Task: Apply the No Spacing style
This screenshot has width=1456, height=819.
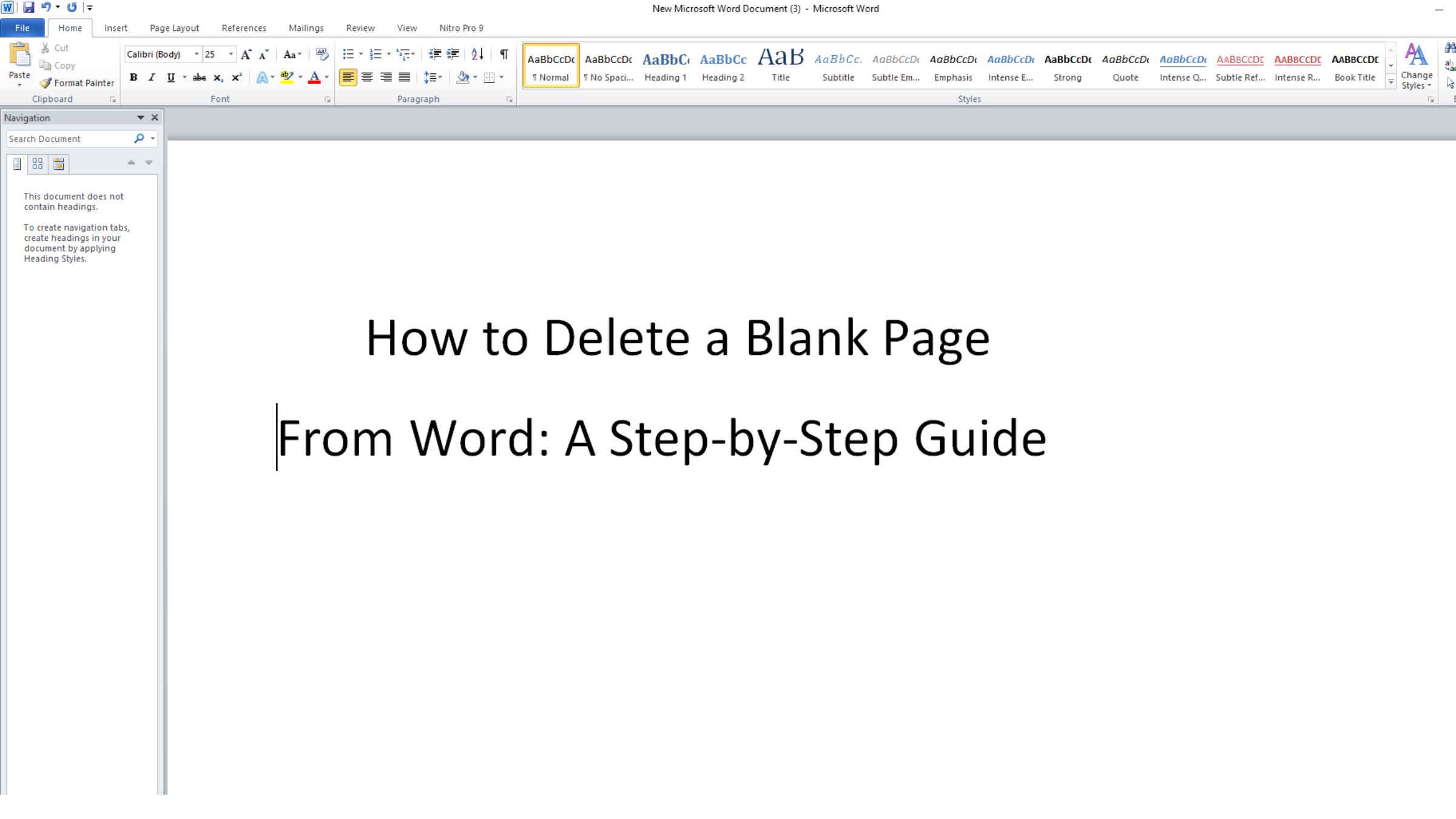Action: 608,66
